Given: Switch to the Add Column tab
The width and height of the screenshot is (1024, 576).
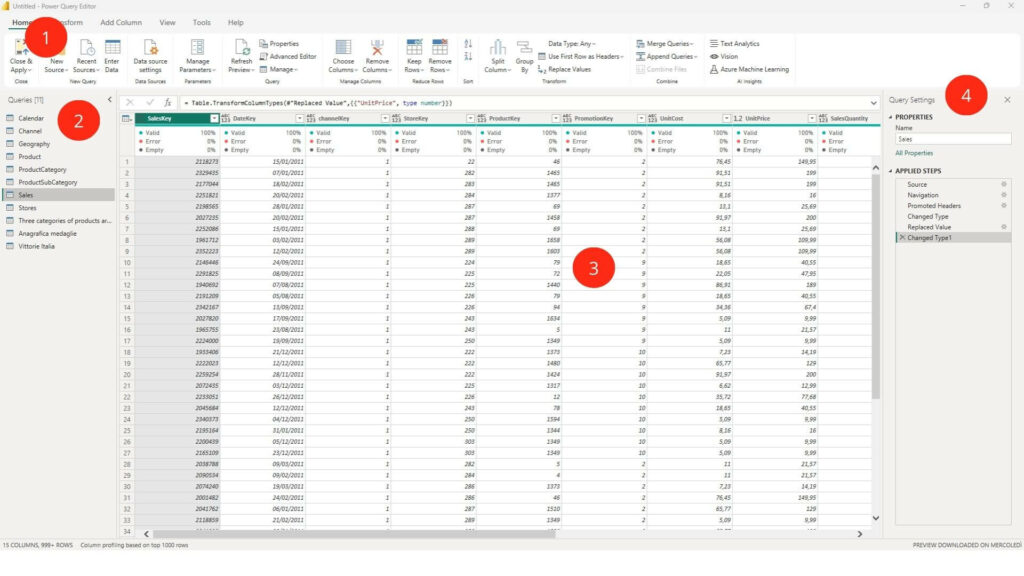Looking at the screenshot, I should point(121,22).
